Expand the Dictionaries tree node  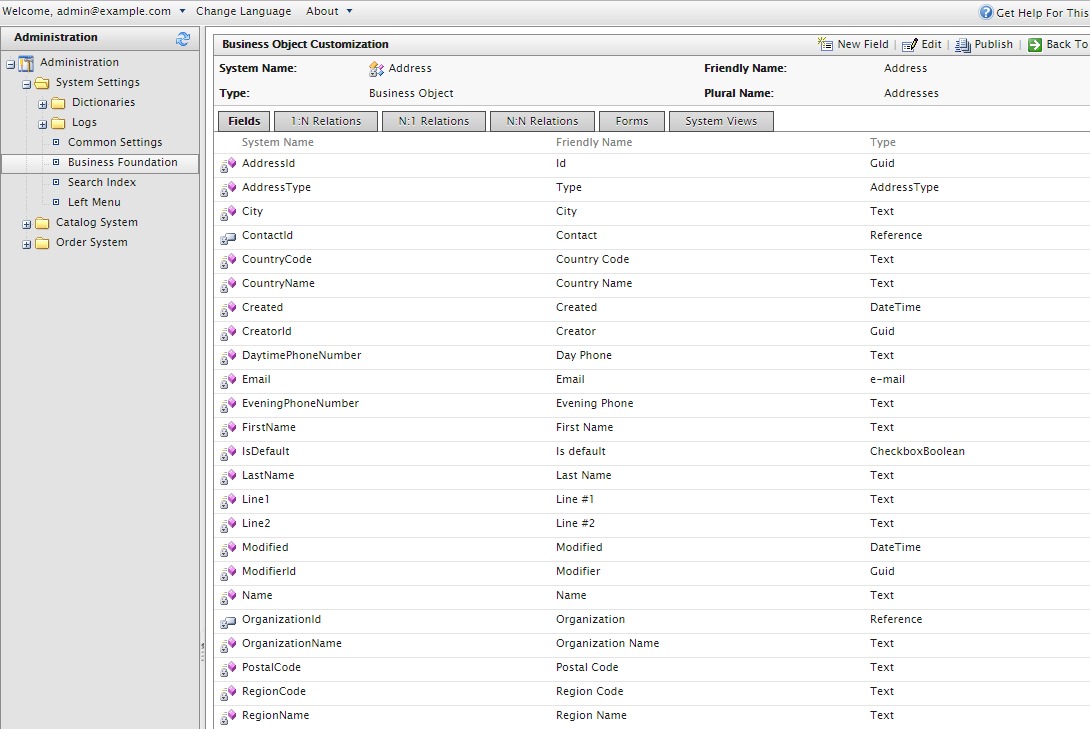pos(43,103)
